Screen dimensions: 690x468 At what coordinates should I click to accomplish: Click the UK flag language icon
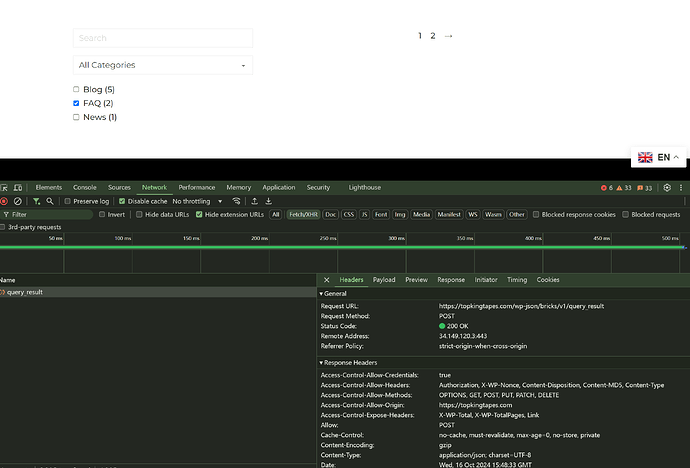coord(645,157)
